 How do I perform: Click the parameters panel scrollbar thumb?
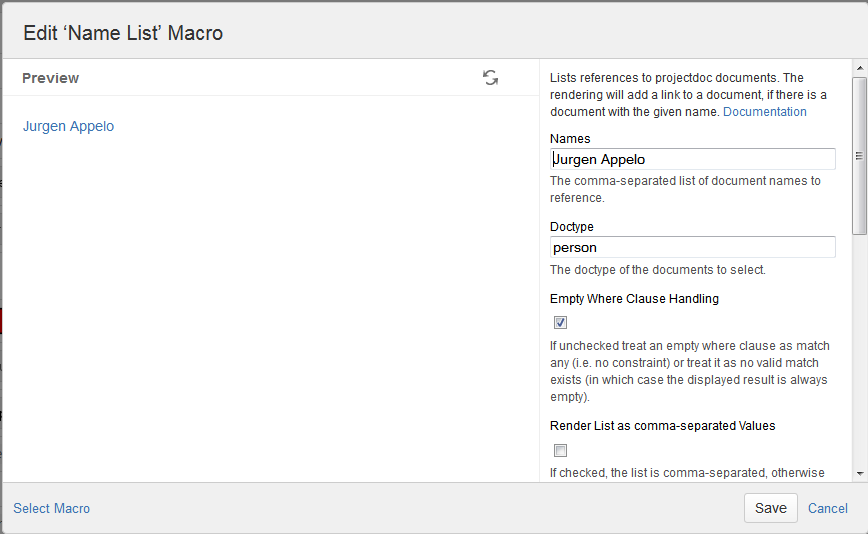coord(858,155)
